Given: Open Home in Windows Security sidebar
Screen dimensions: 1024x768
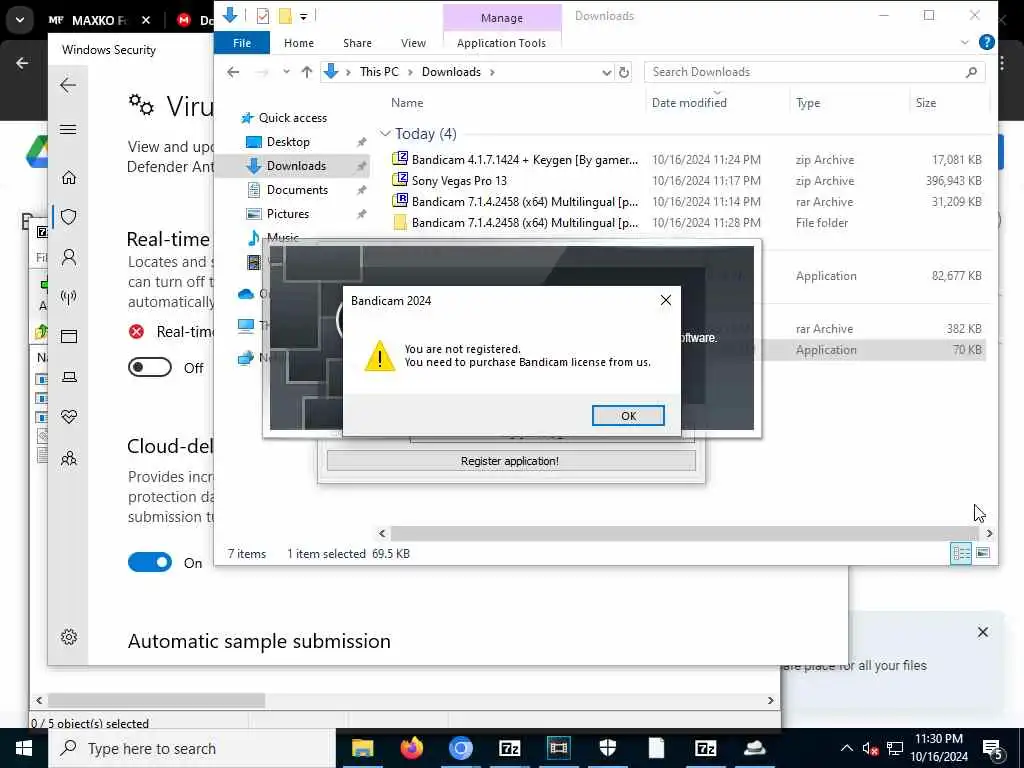Looking at the screenshot, I should [x=69, y=178].
